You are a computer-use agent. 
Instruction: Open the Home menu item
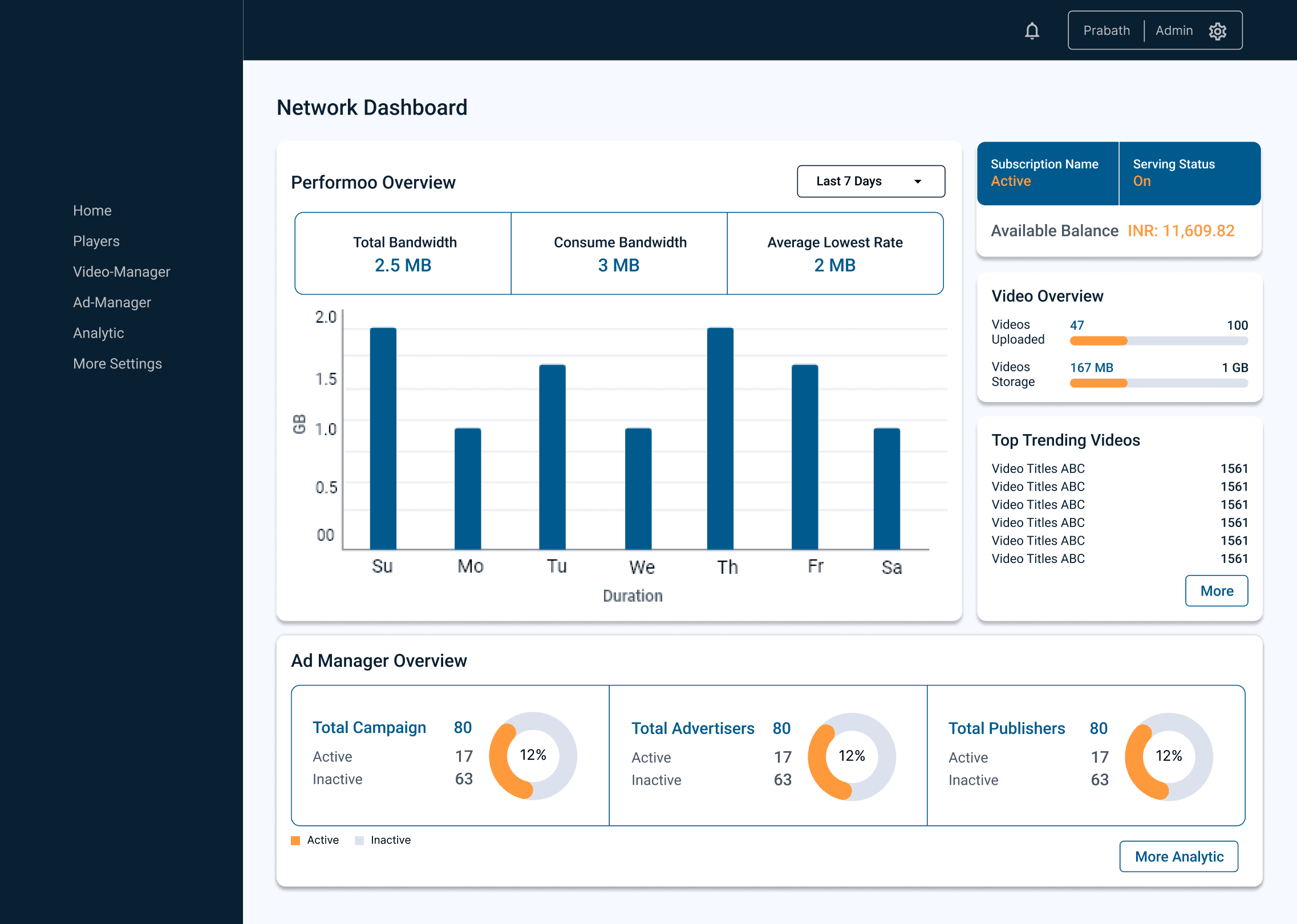tap(92, 210)
